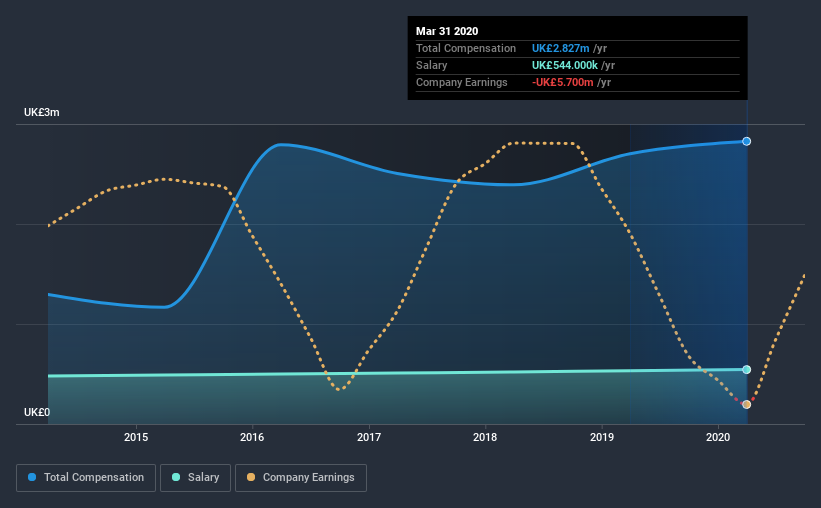The image size is (821, 508).
Task: Click the Total Compensation label in tooltip
Action: [x=465, y=49]
